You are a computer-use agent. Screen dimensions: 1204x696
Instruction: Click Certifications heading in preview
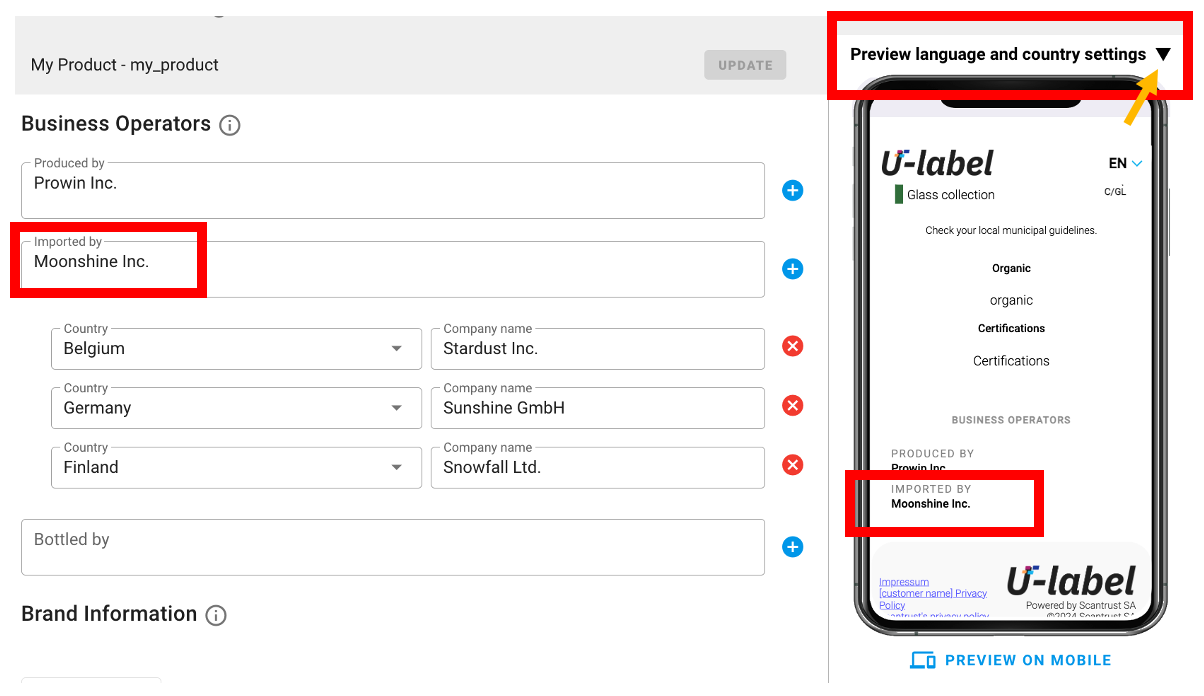(x=1011, y=328)
